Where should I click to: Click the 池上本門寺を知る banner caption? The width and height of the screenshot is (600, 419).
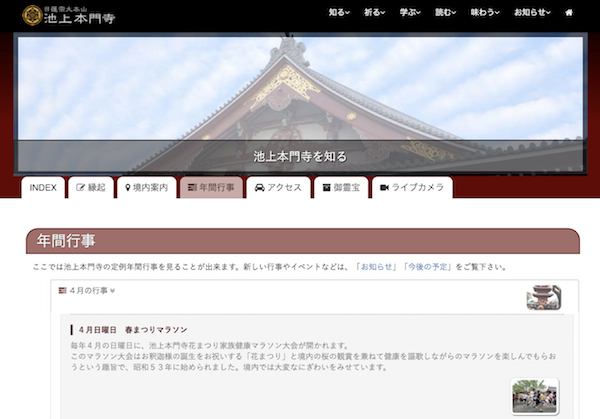click(x=300, y=157)
